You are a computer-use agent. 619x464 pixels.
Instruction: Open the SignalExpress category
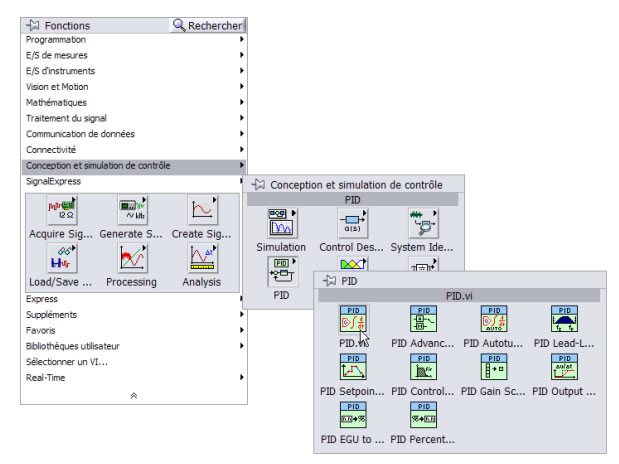coord(132,181)
